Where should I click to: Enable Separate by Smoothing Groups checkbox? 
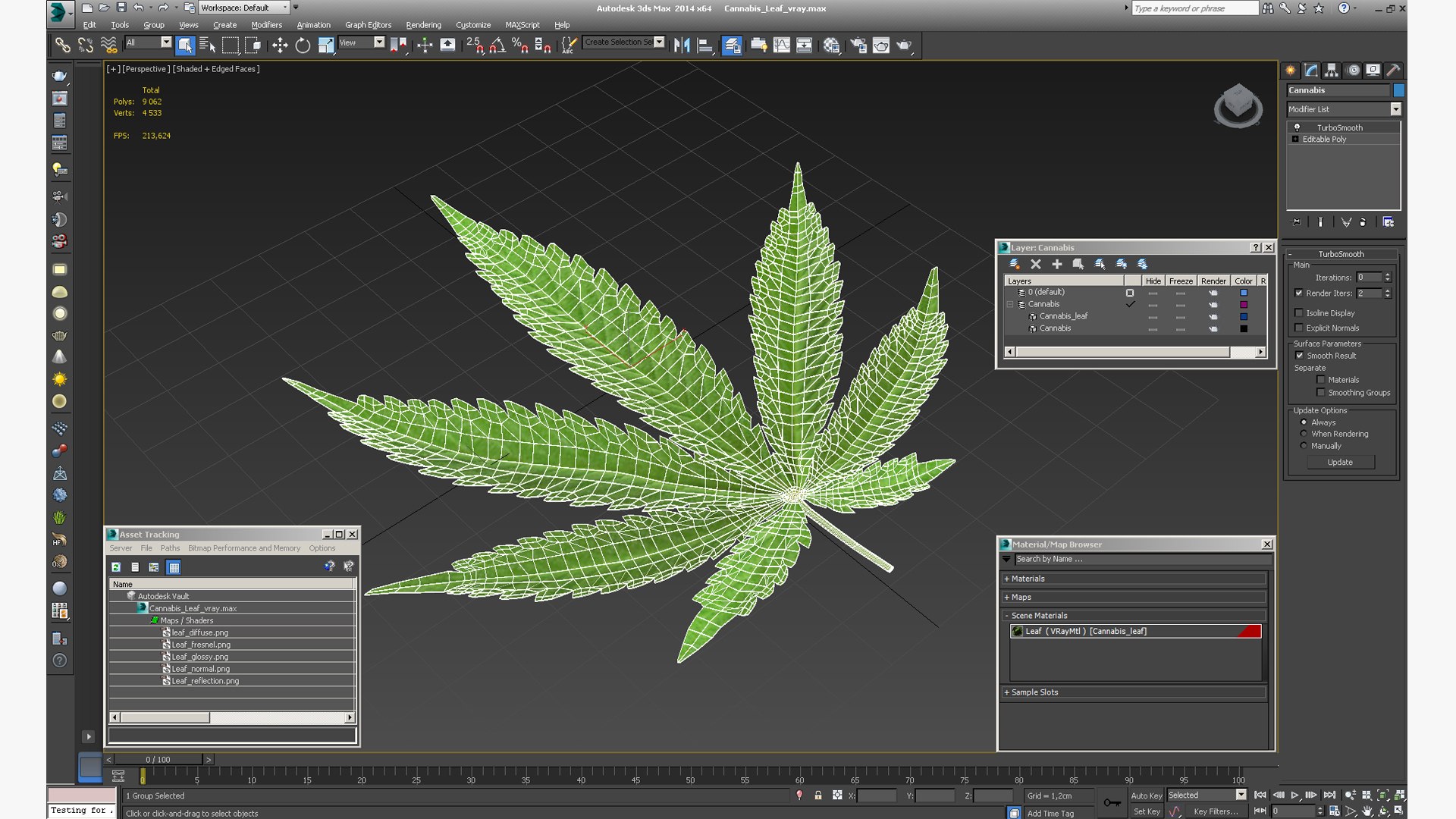[1321, 393]
